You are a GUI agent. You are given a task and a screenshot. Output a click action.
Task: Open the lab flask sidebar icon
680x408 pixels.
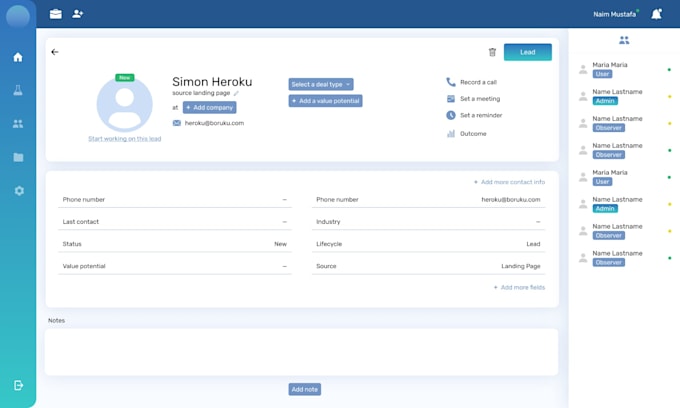[x=18, y=91]
